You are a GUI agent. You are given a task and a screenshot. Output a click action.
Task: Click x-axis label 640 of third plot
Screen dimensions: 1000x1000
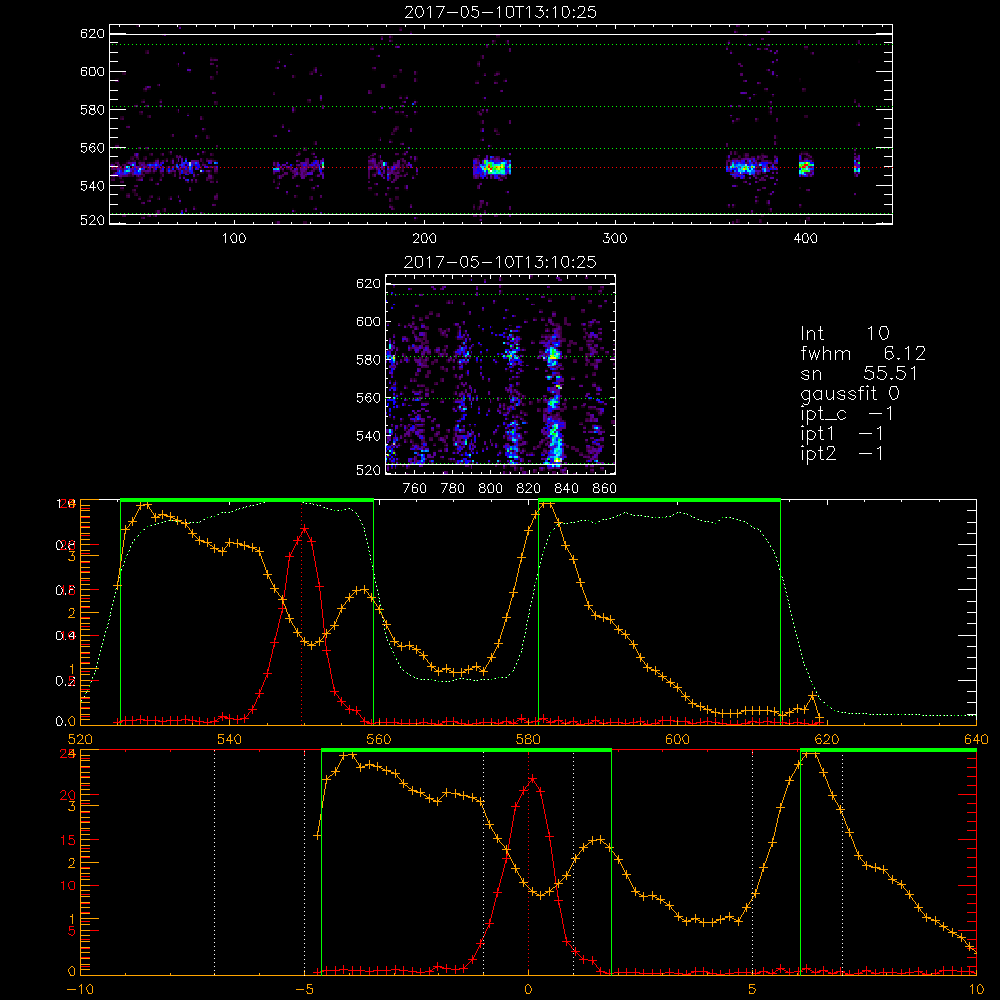coord(976,740)
